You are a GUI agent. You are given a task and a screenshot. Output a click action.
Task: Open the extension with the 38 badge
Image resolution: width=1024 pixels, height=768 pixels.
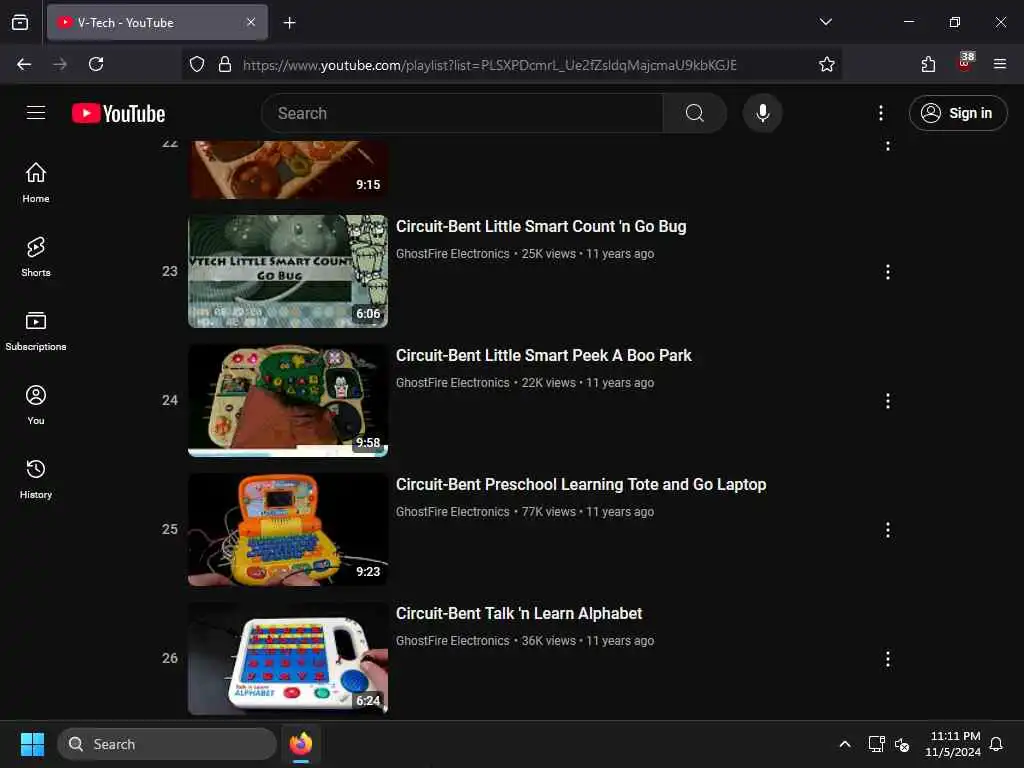965,63
